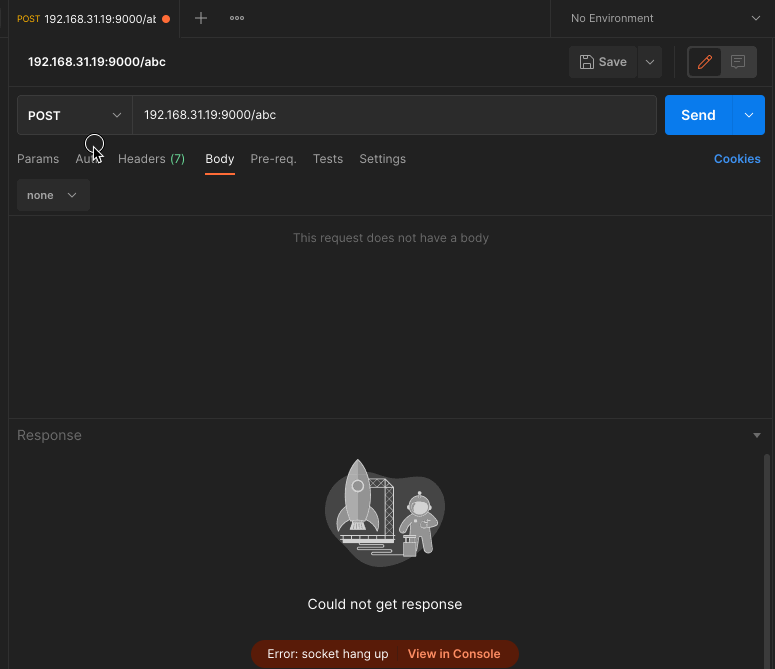The width and height of the screenshot is (775, 669).
Task: Open the Cookies link
Action: [x=737, y=159]
